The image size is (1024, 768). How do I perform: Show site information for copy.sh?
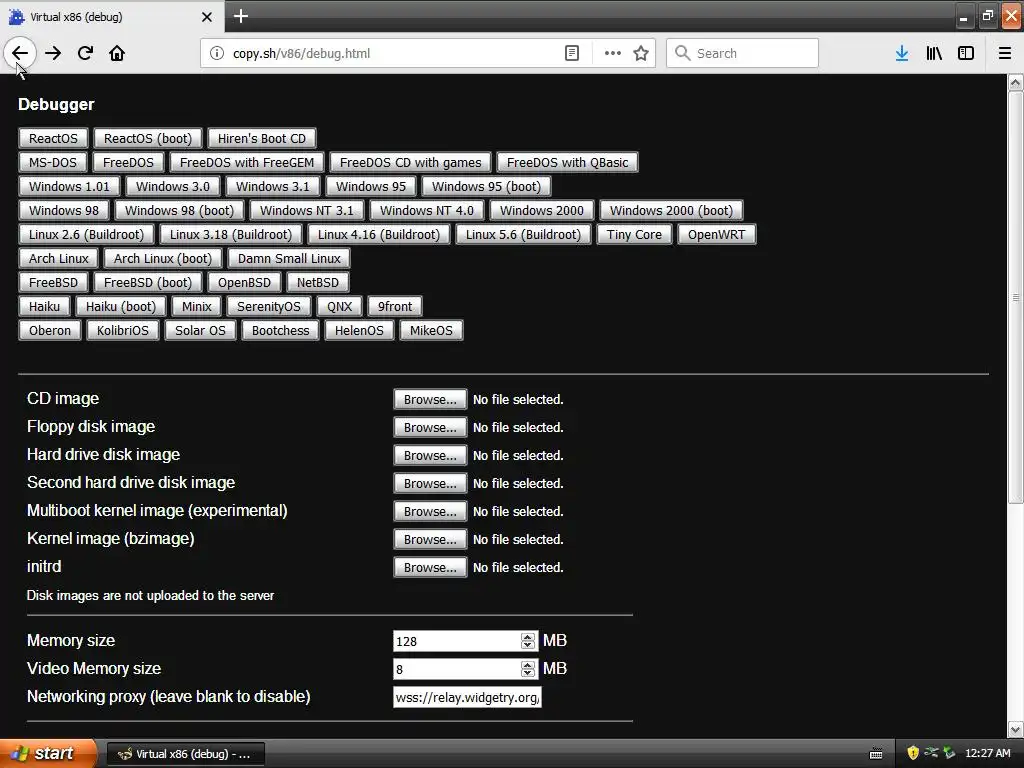click(216, 54)
